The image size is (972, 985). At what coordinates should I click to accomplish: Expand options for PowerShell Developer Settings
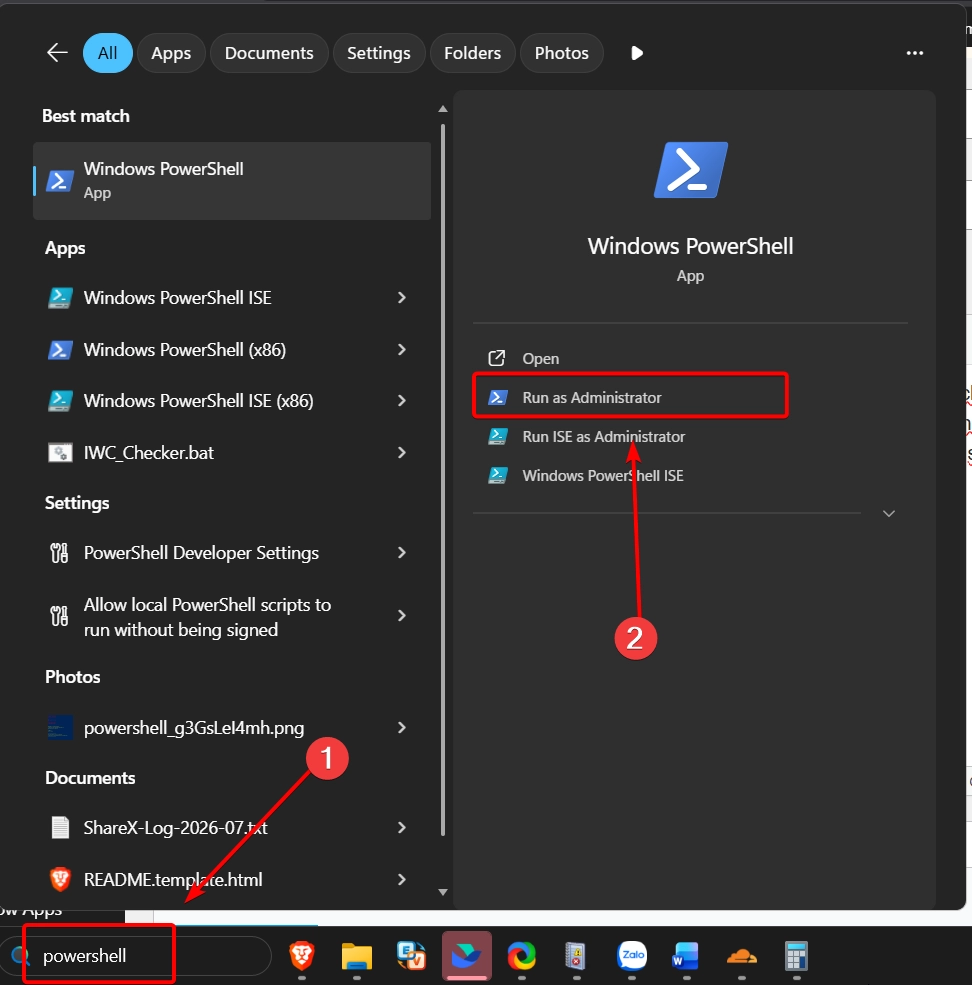click(x=402, y=553)
